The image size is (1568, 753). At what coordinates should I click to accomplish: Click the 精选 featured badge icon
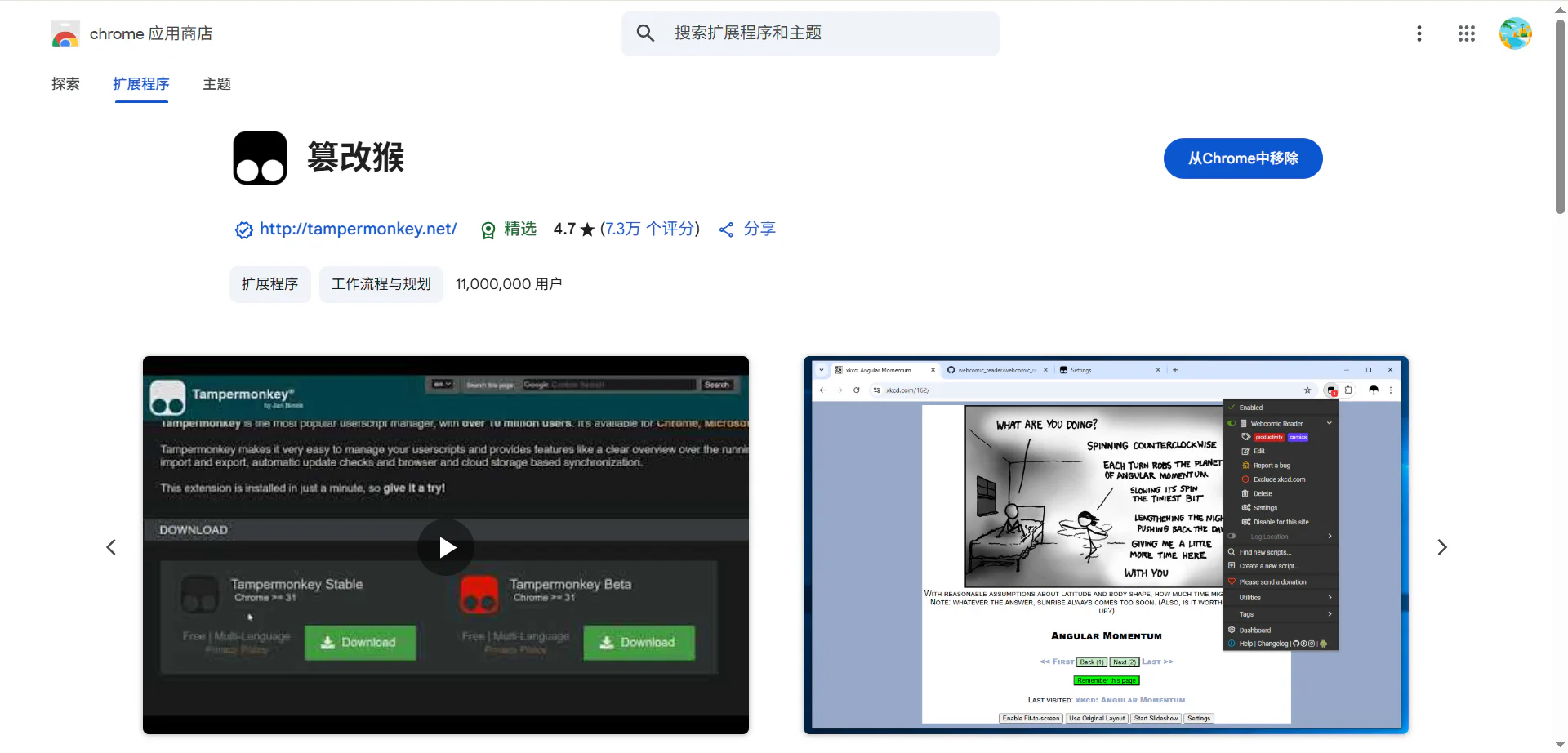pyautogui.click(x=488, y=230)
